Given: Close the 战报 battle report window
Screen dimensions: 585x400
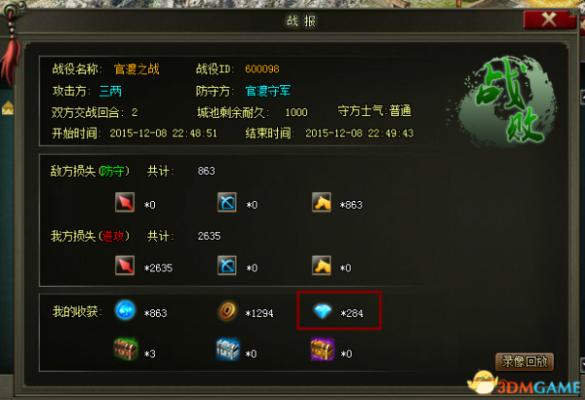Looking at the screenshot, I should click(548, 19).
